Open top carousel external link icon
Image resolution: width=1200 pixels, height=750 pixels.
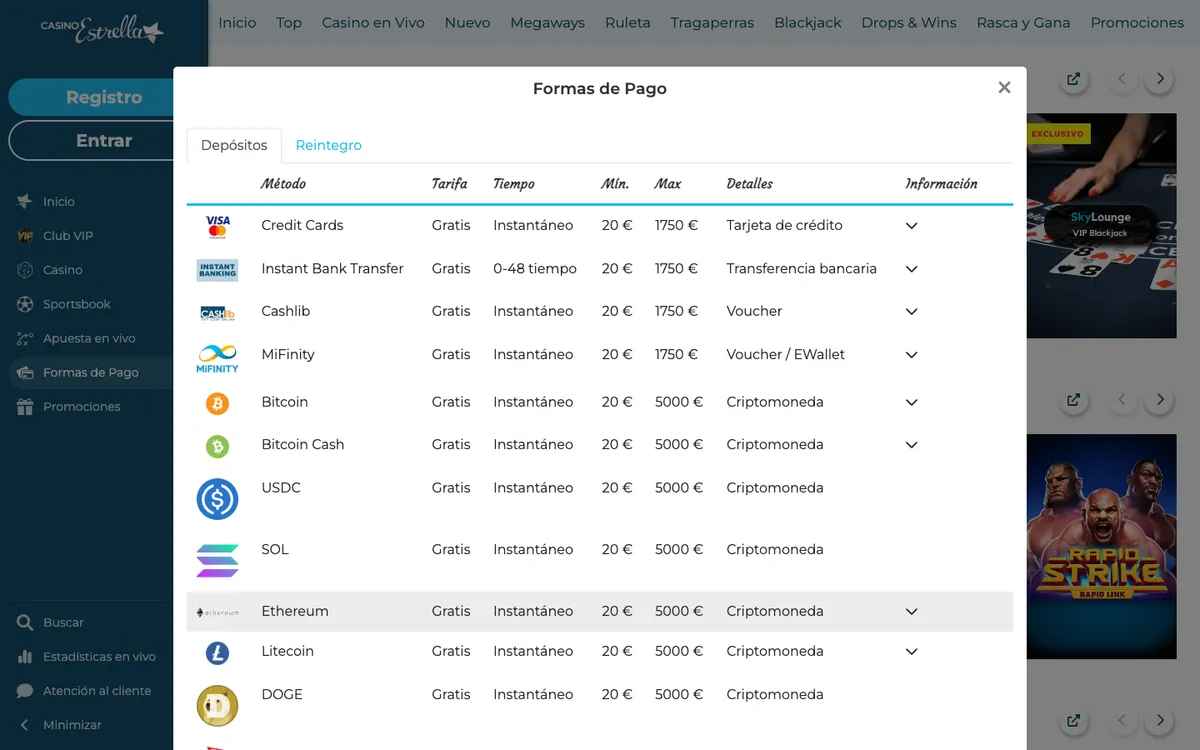pos(1073,79)
